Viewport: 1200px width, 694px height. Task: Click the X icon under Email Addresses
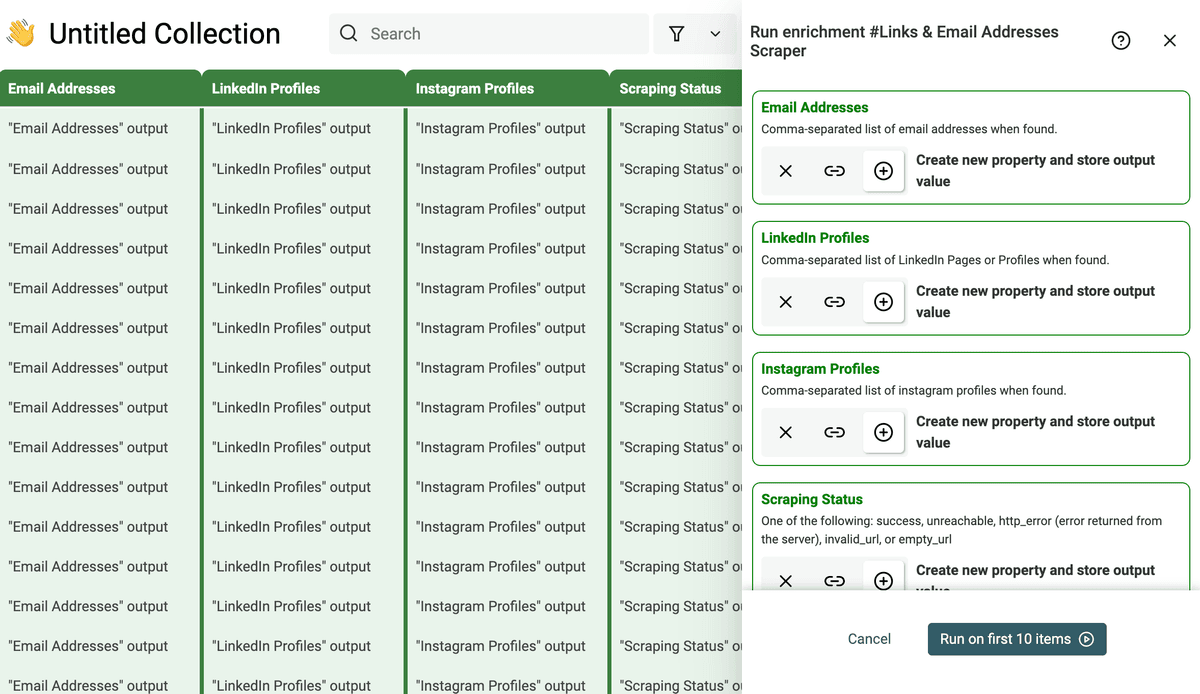coord(786,171)
